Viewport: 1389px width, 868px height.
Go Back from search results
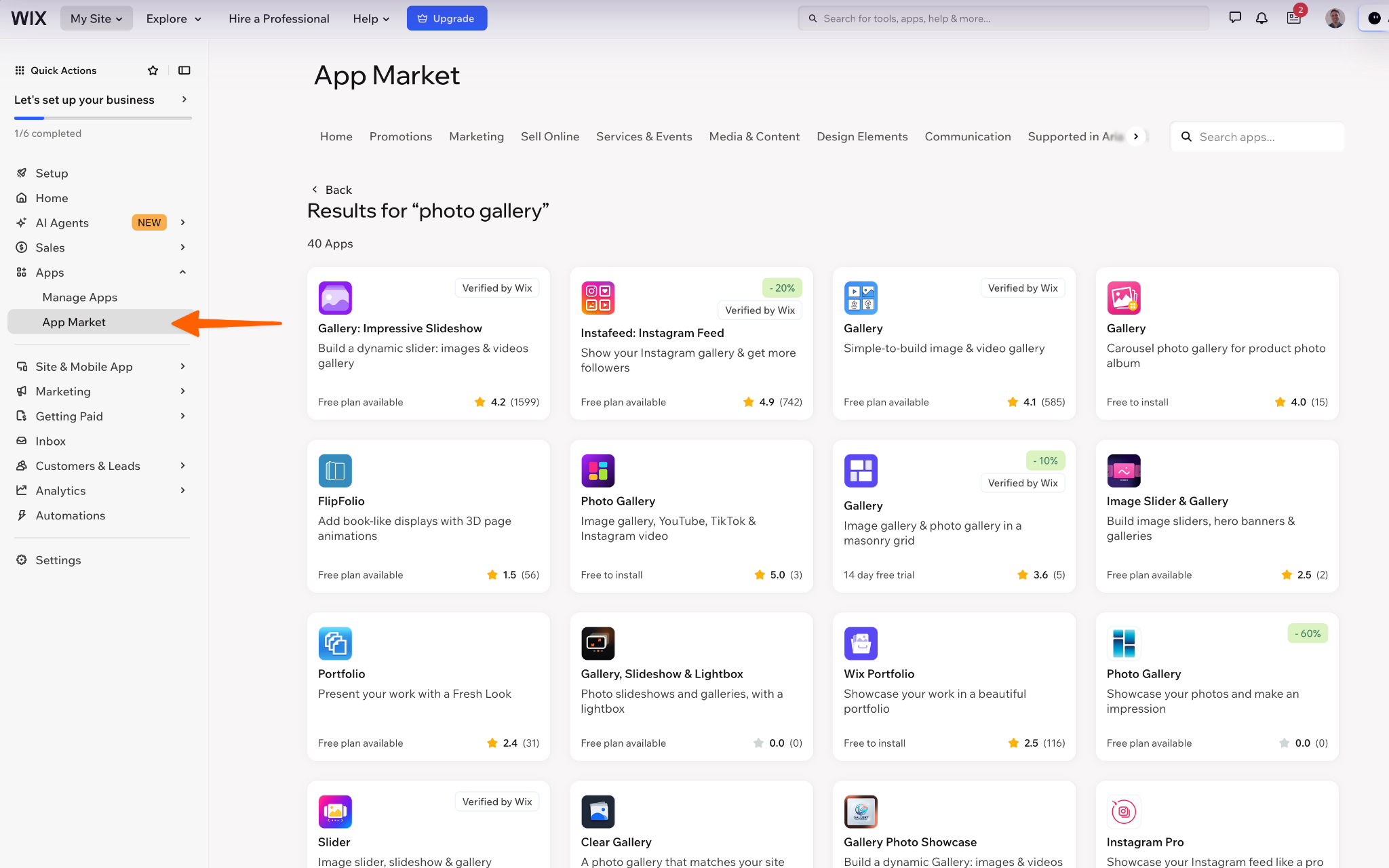click(332, 190)
